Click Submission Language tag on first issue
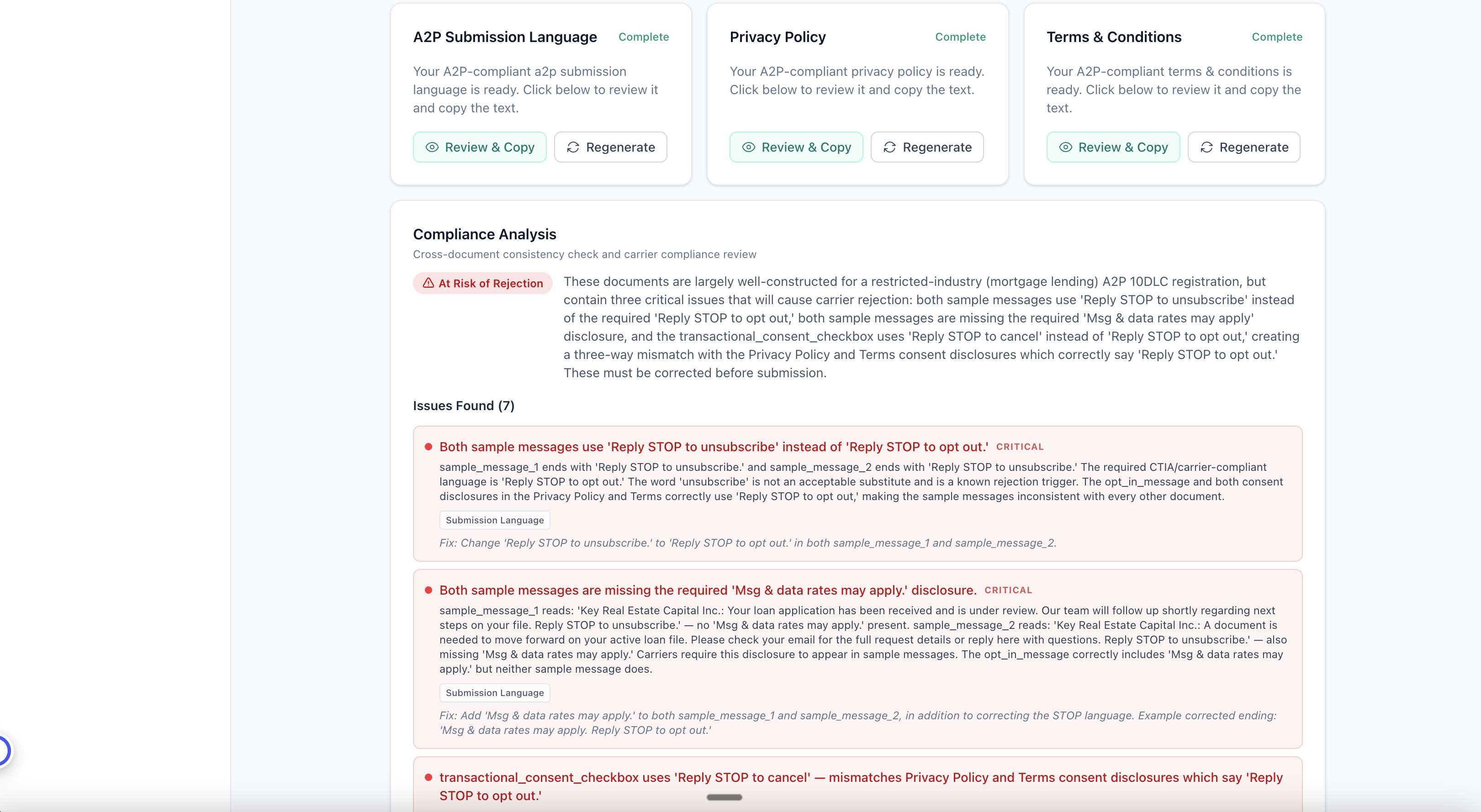1481x812 pixels. coord(494,520)
